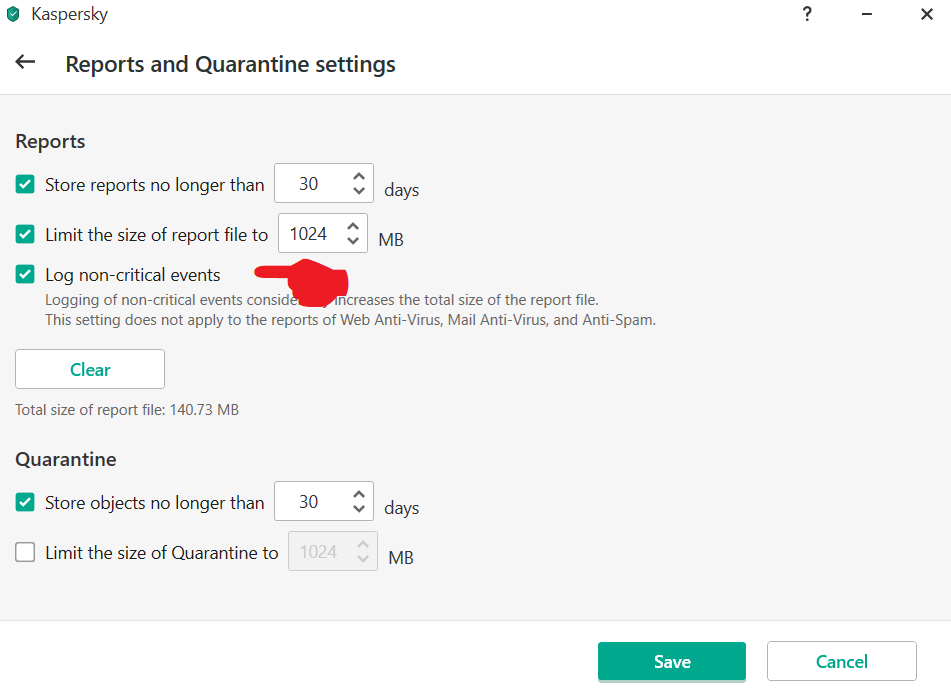This screenshot has height=690, width=951.
Task: Cancel the settings changes
Action: [841, 662]
